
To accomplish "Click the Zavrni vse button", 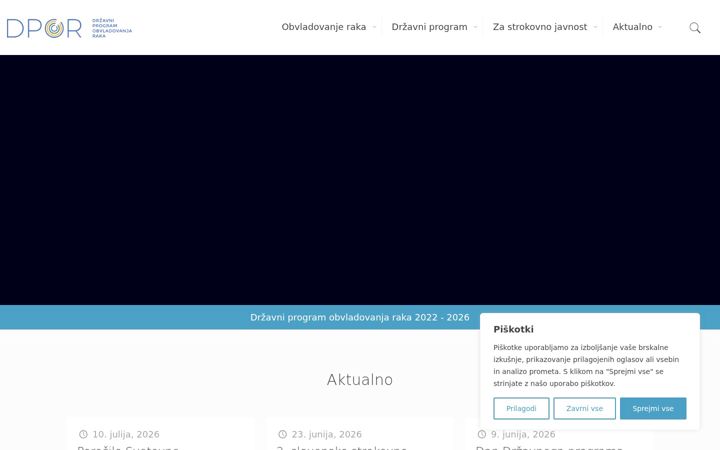I will [x=585, y=408].
